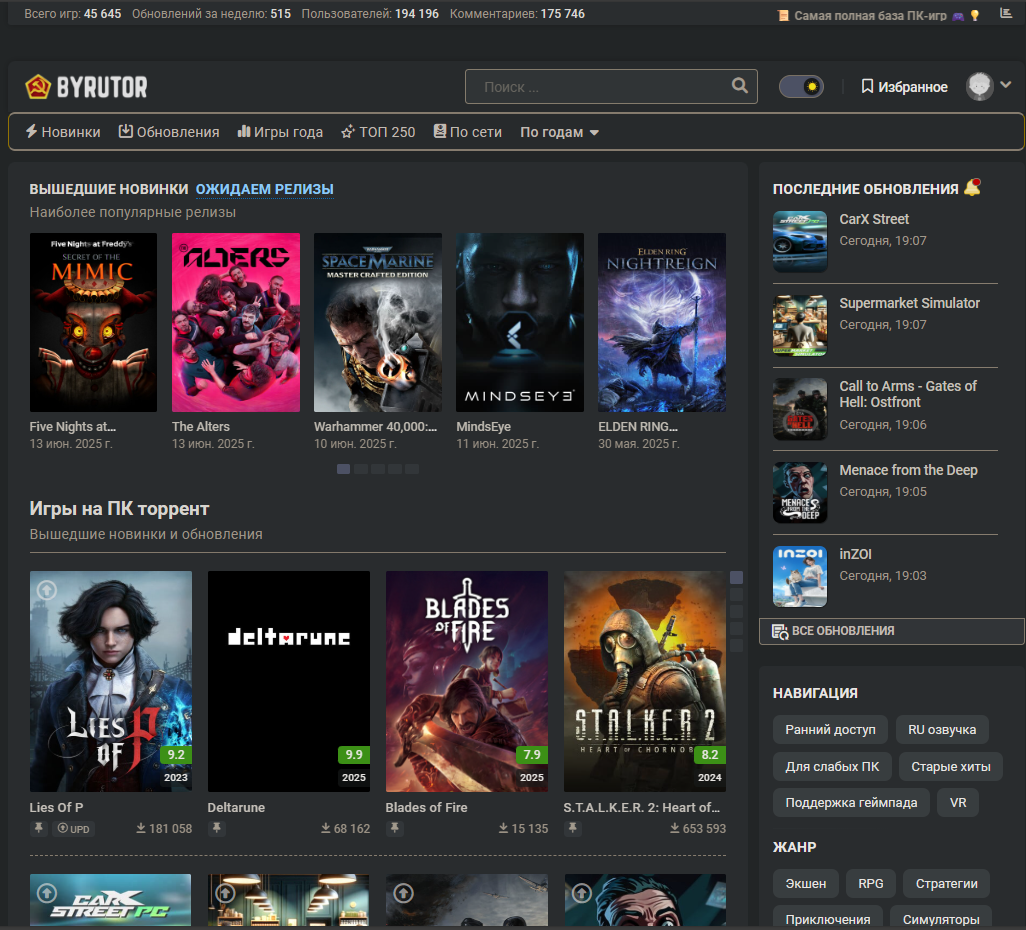Open MindsEye cover
Viewport: 1026px width, 930px height.
(520, 322)
